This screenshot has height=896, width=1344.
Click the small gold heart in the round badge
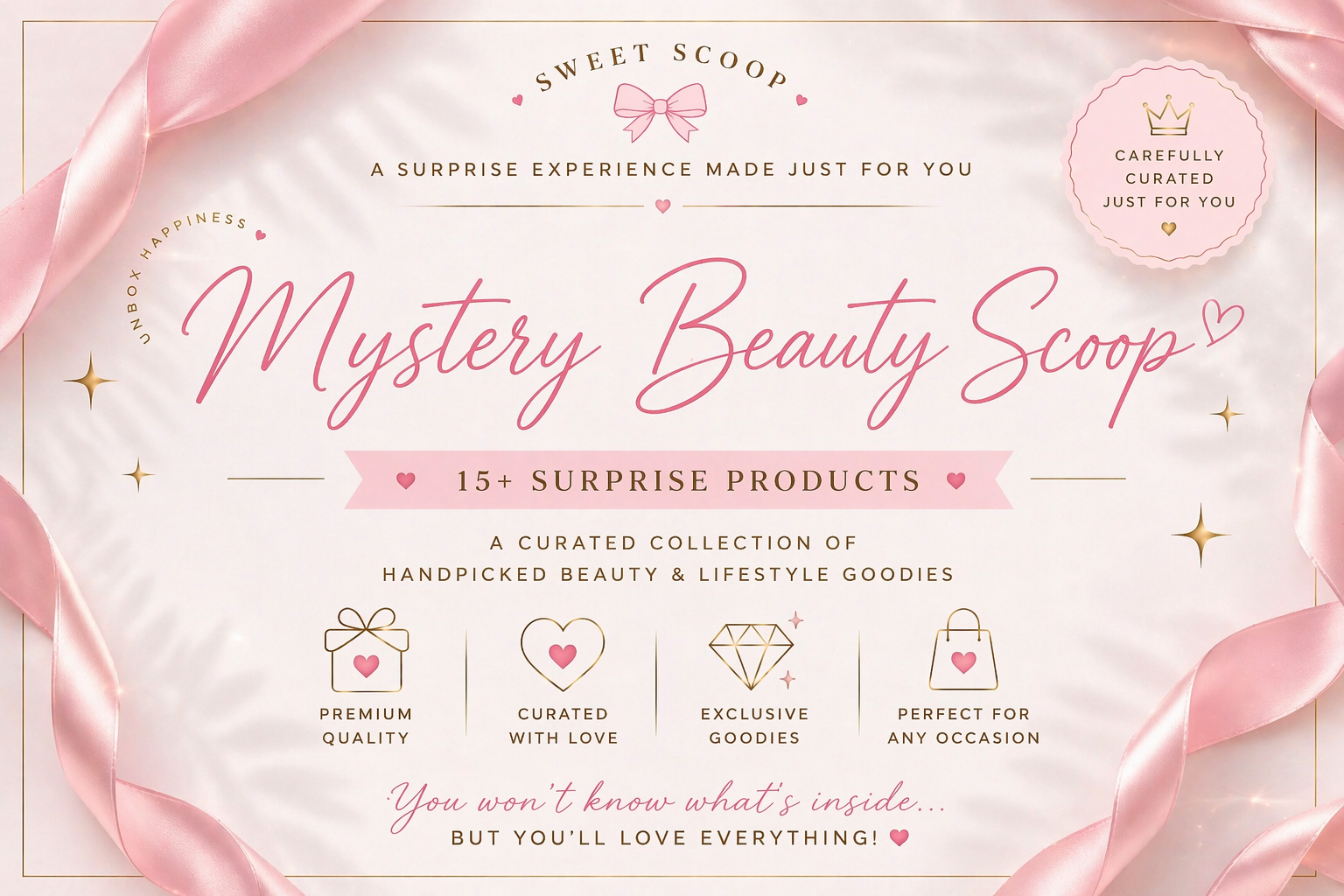(1168, 228)
